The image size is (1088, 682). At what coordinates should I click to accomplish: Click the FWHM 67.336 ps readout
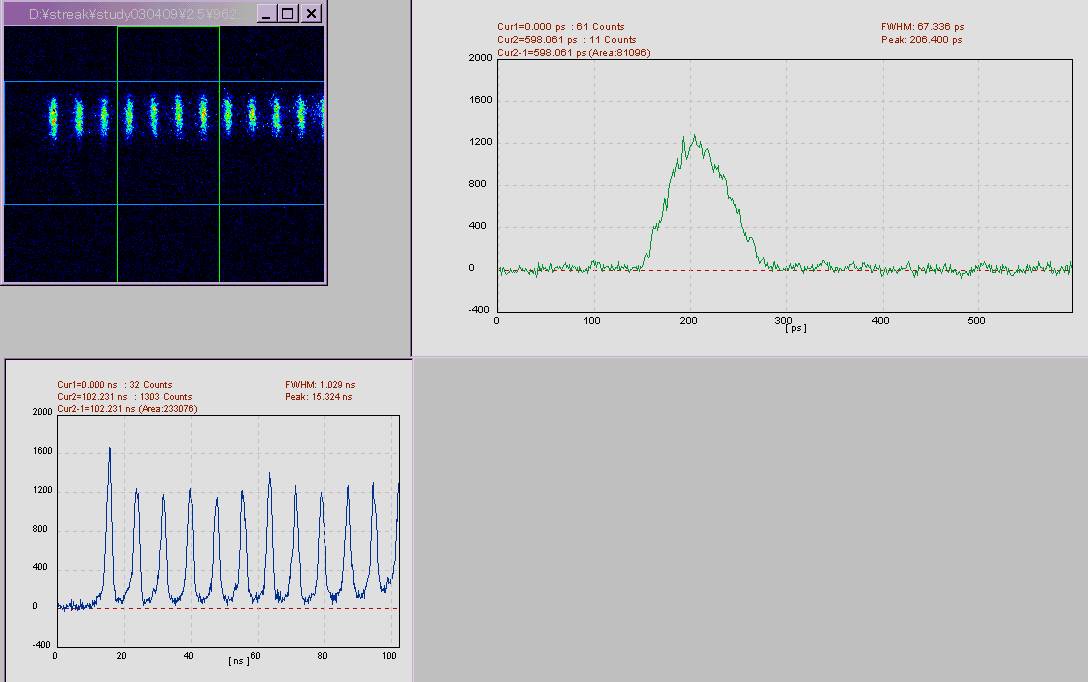[922, 27]
